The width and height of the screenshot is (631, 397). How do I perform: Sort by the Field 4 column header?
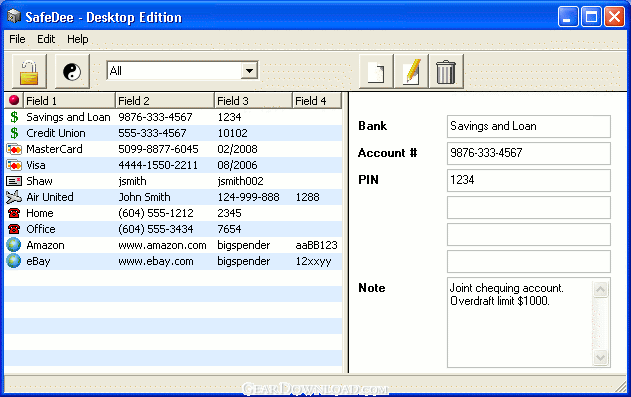[317, 101]
